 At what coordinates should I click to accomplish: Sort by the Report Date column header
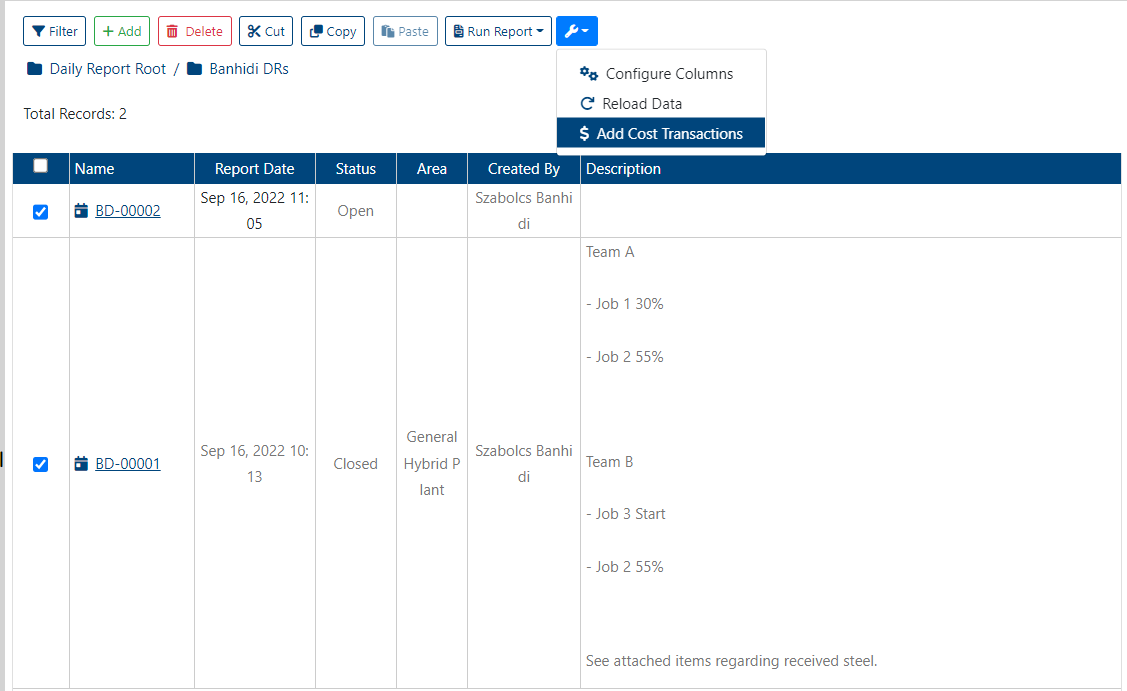coord(255,168)
